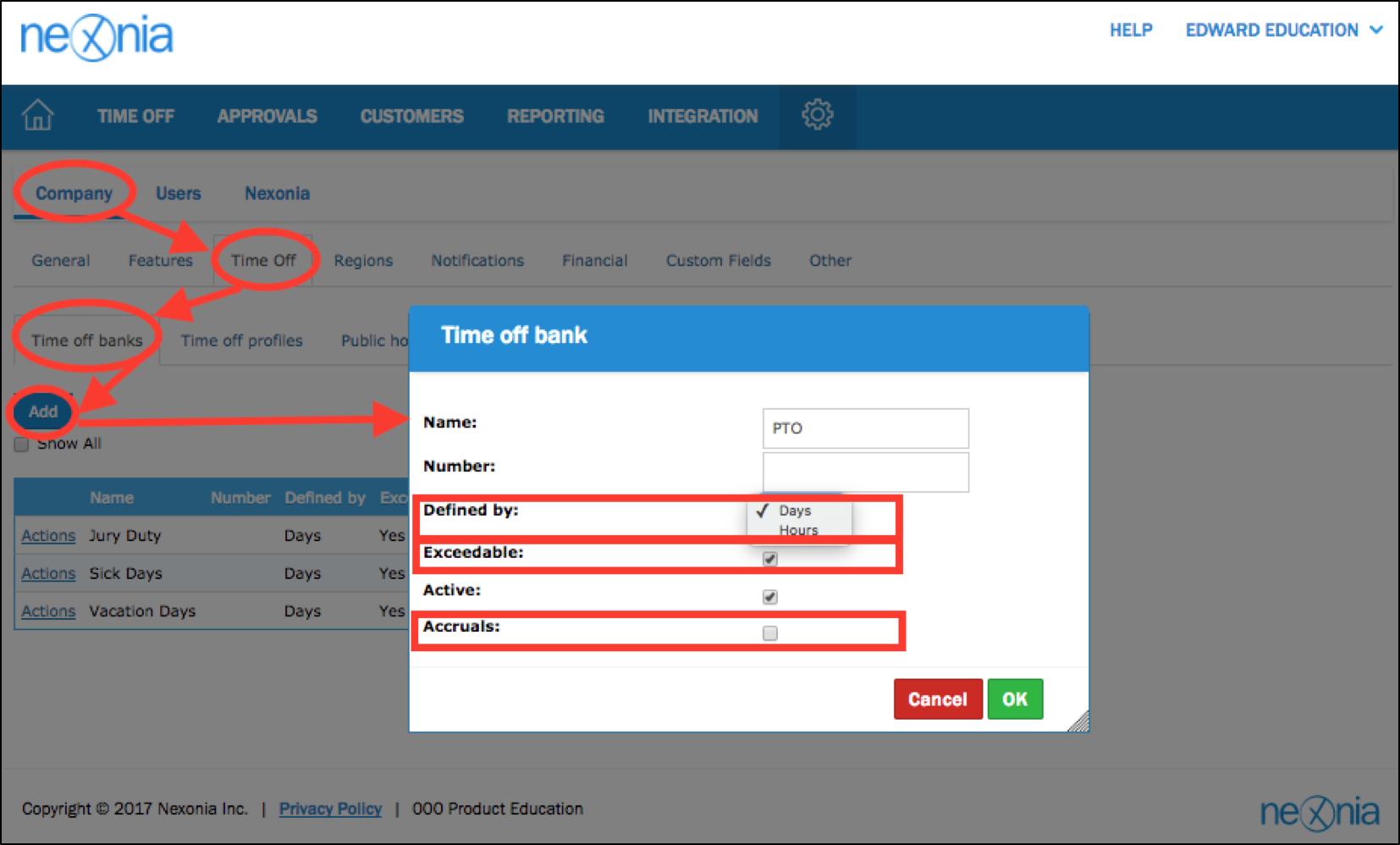
Task: Click the Name field containing PTO
Action: (865, 428)
